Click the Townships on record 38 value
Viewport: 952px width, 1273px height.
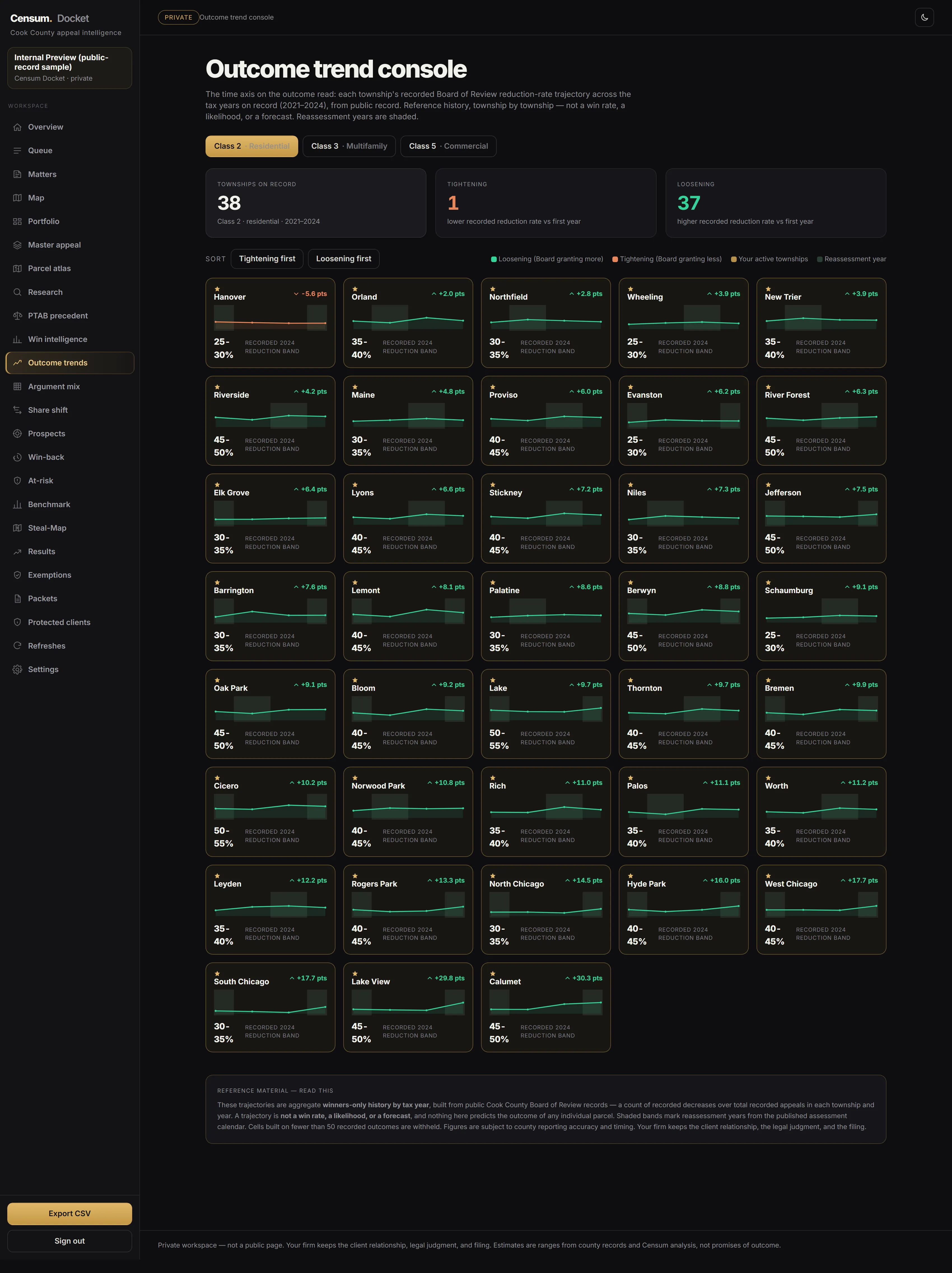coord(229,203)
